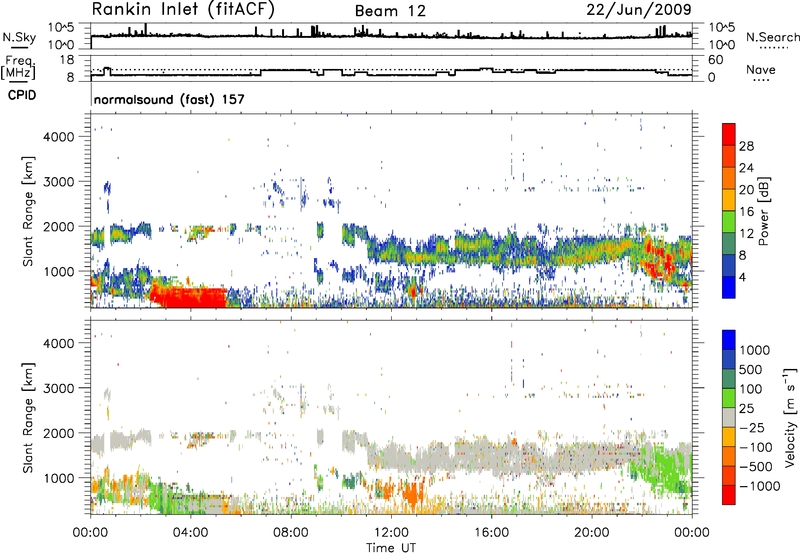Viewport: 800px width, 554px height.
Task: Click the '08:00' time tick label
Action: pos(290,533)
